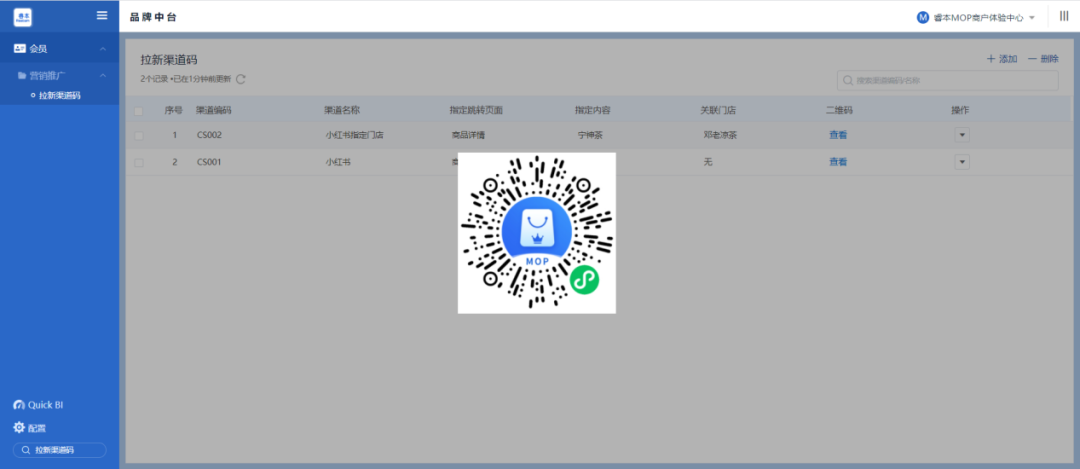Click the sidebar 拉新渠道码 search input
The height and width of the screenshot is (469, 1080).
(x=60, y=450)
